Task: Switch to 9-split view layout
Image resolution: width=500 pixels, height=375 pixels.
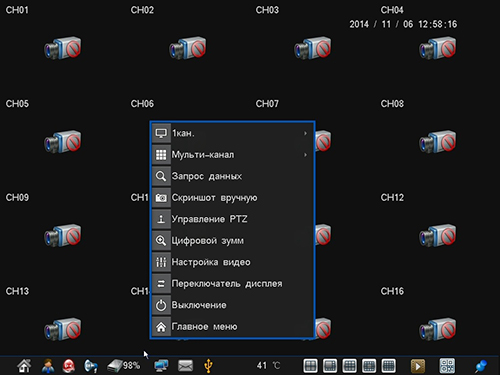Action: click(350, 366)
